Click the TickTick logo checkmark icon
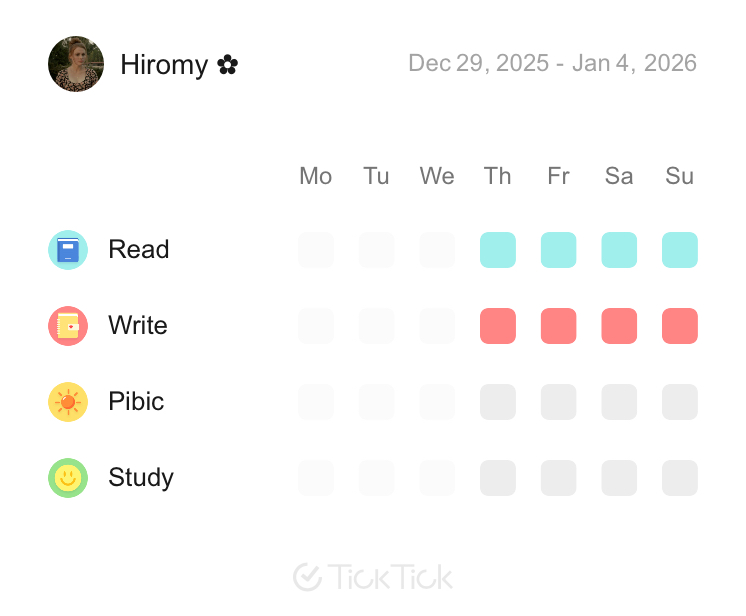The width and height of the screenshot is (746, 616). pos(307,577)
